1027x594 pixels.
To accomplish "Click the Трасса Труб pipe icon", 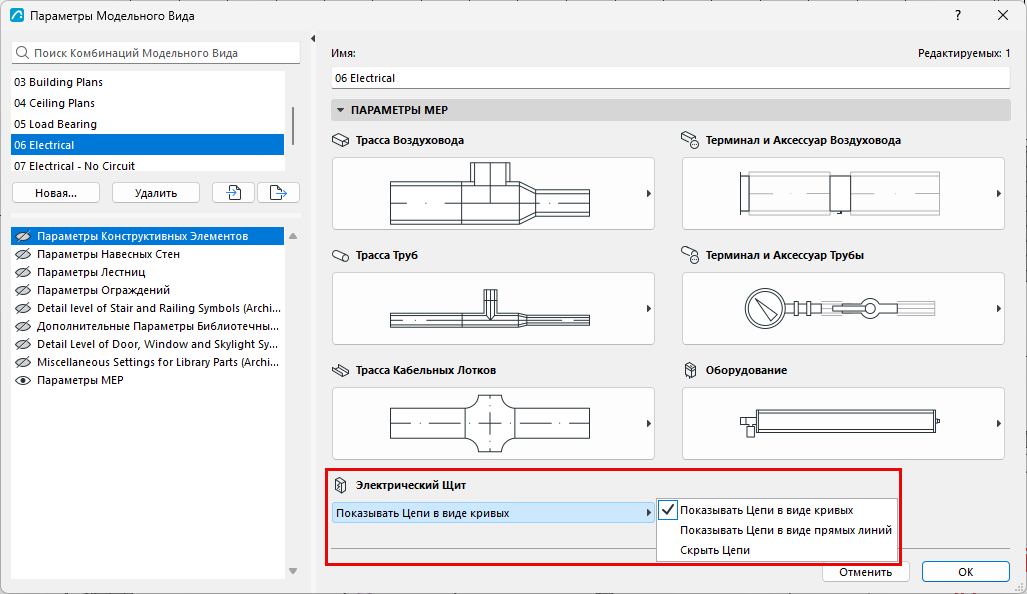I will pyautogui.click(x=341, y=255).
